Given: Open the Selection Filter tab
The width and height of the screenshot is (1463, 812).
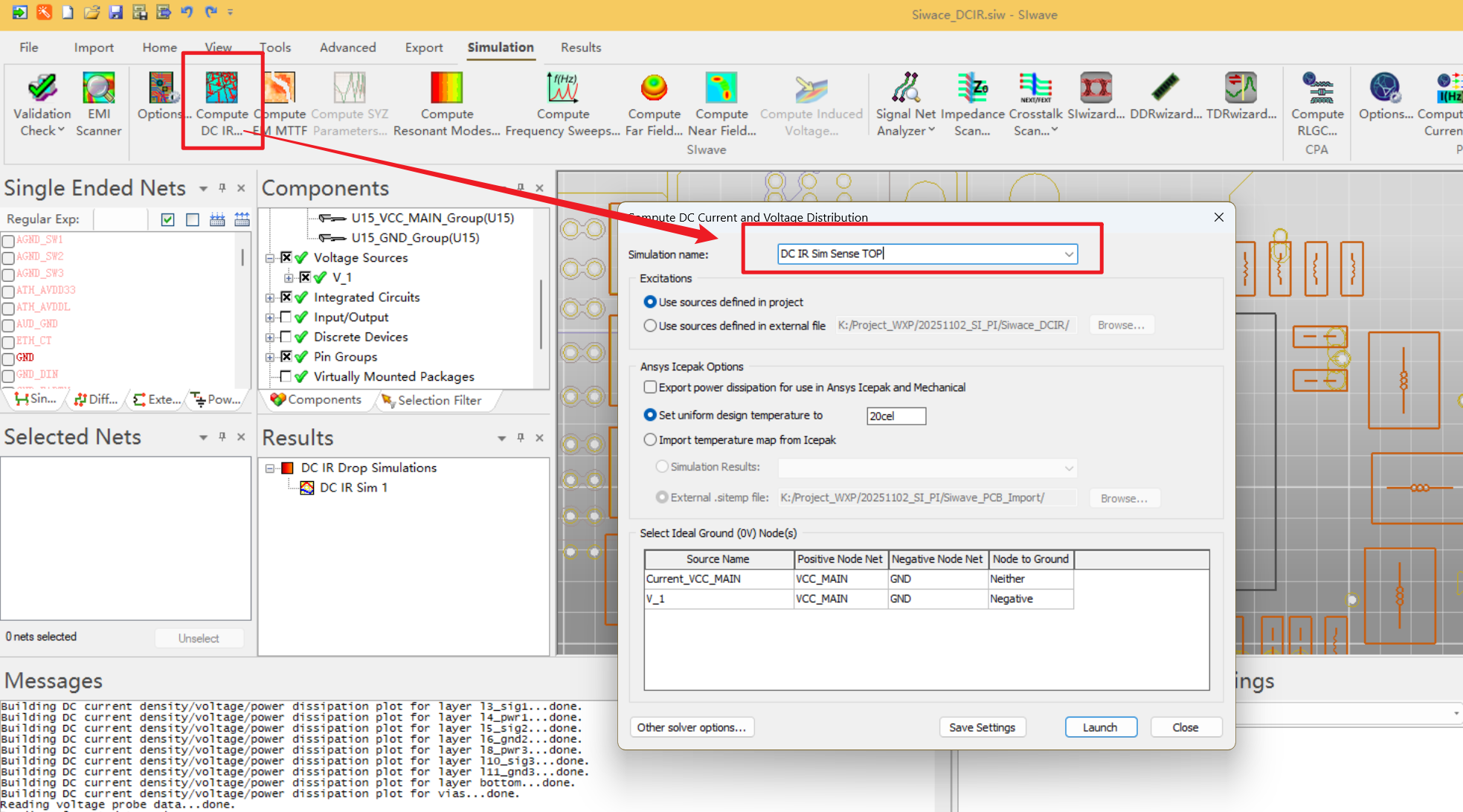Looking at the screenshot, I should pos(439,400).
